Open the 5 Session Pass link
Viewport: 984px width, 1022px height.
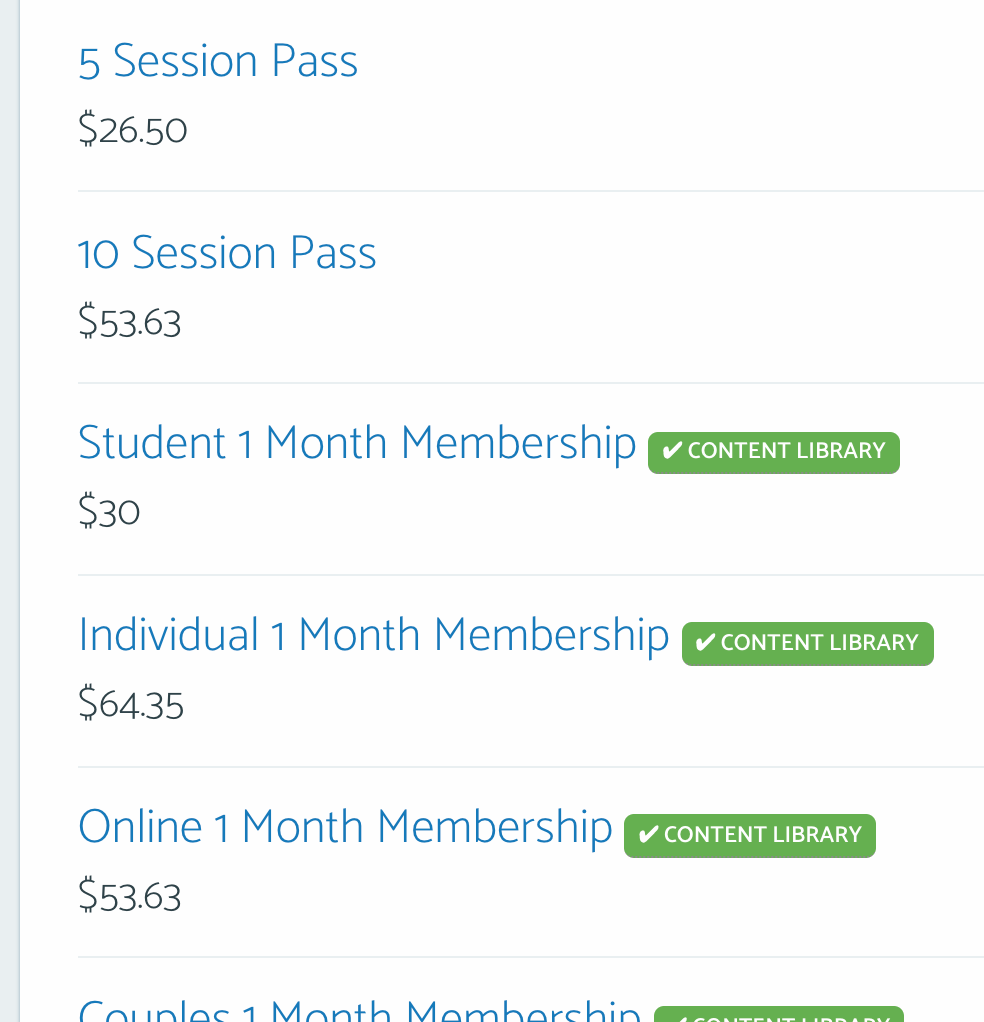(x=217, y=60)
